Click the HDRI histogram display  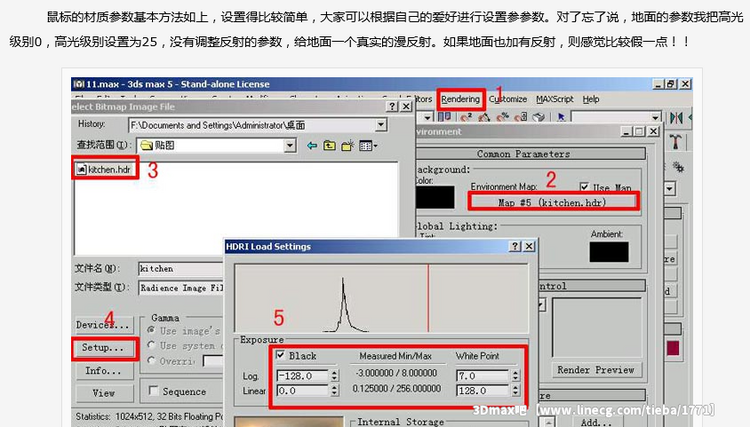pos(381,298)
